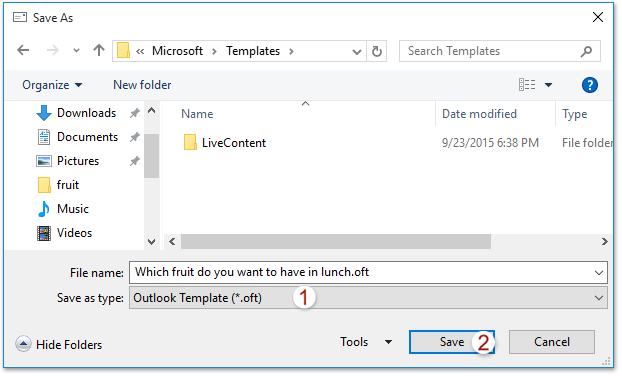Click the search magnifier icon
The width and height of the screenshot is (622, 376).
point(586,51)
